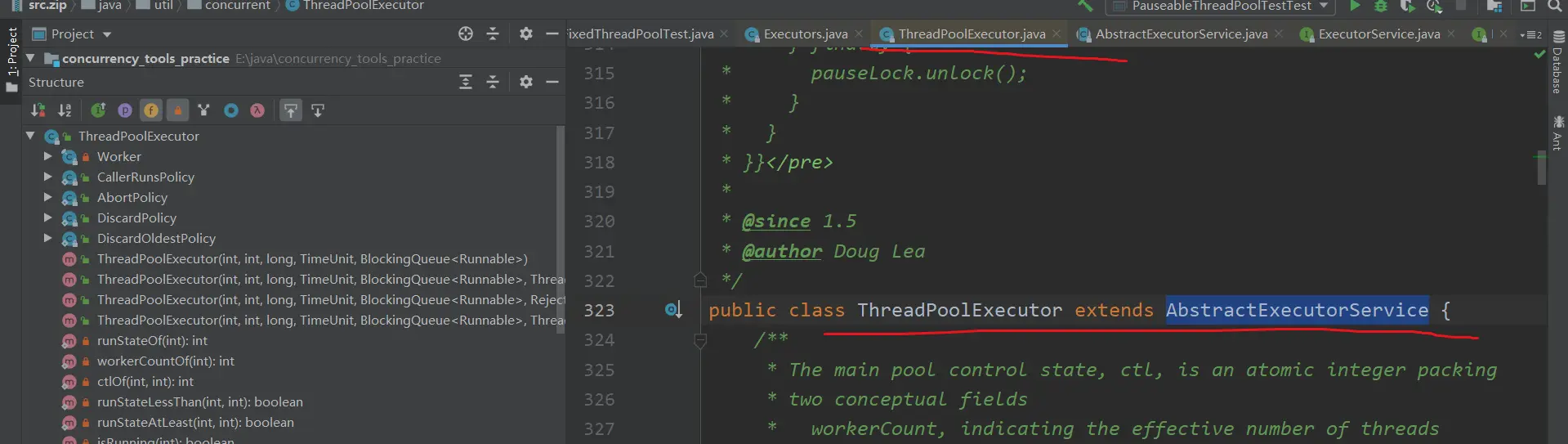Viewport: 1568px width, 444px height.
Task: Enable Autoscroll to Source in Structure toolbar
Action: pyautogui.click(x=291, y=110)
